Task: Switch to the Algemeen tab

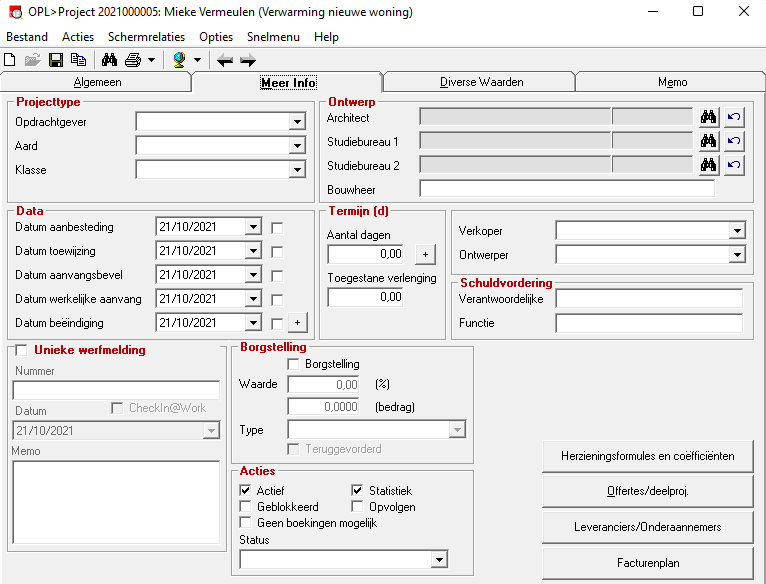Action: pyautogui.click(x=96, y=82)
